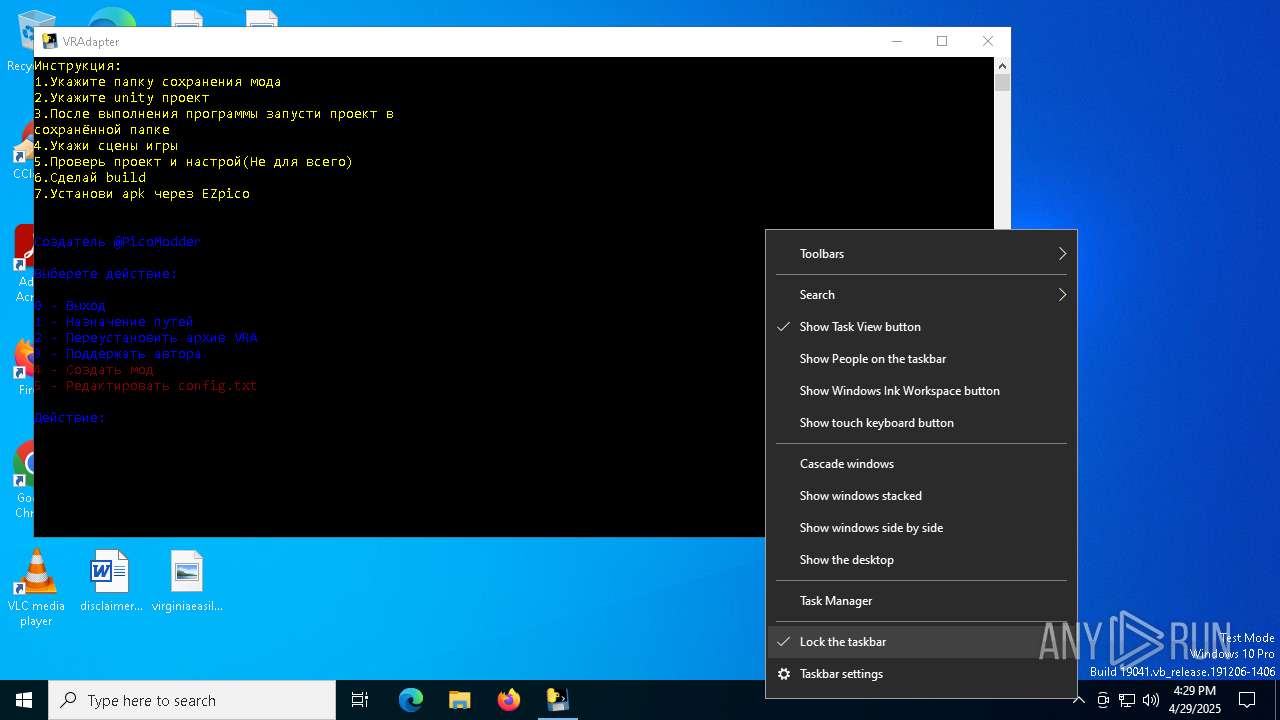Open the Windows Start menu
Screen dimensions: 1280x720
coord(24,700)
